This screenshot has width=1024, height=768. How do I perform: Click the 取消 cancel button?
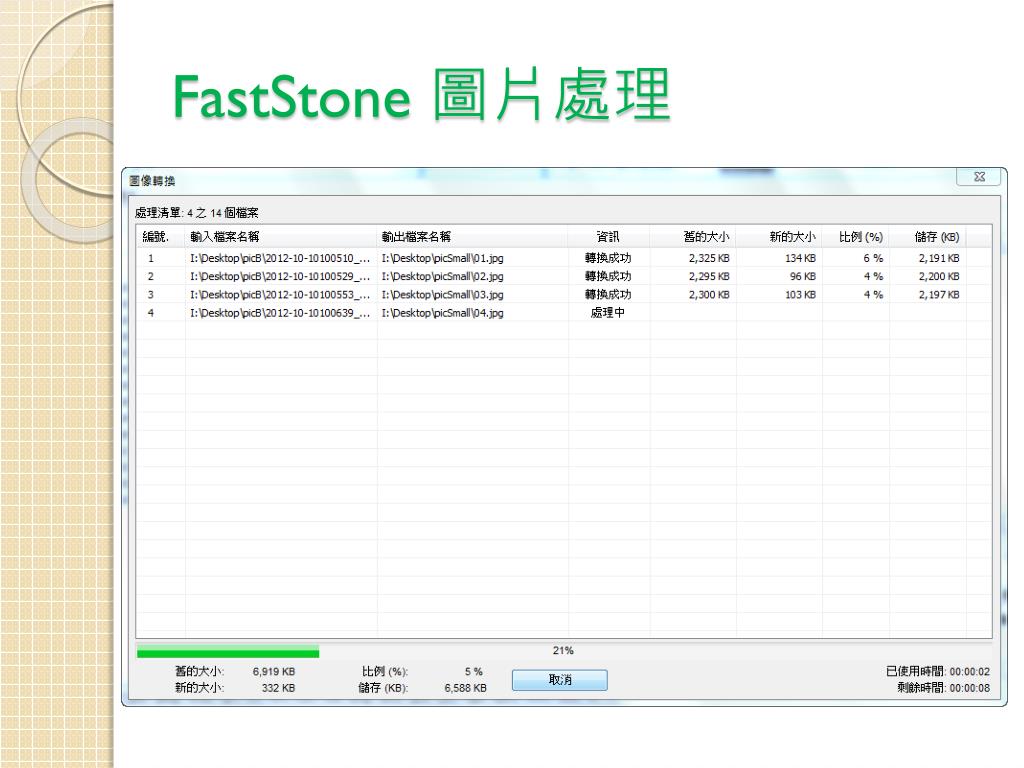click(x=560, y=680)
